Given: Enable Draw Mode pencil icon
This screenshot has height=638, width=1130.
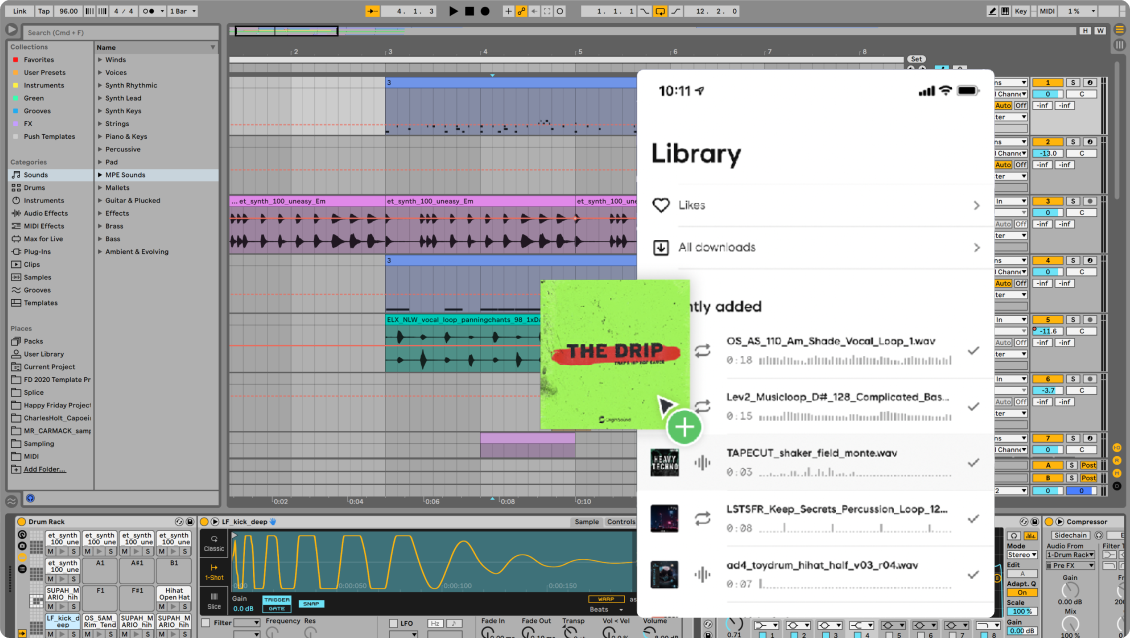Looking at the screenshot, I should tap(992, 11).
